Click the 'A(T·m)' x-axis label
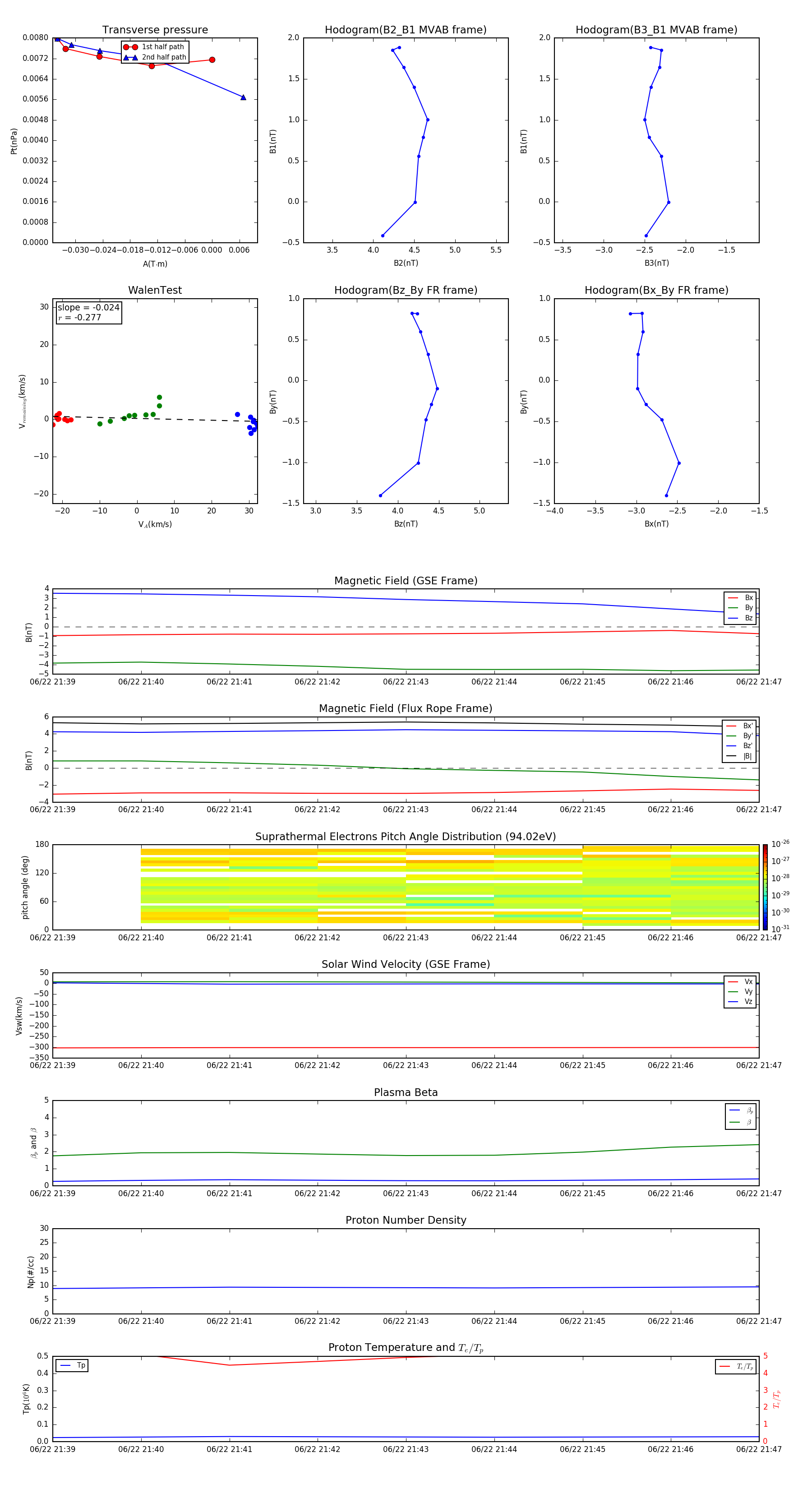The height and width of the screenshot is (1489, 812). [x=155, y=264]
